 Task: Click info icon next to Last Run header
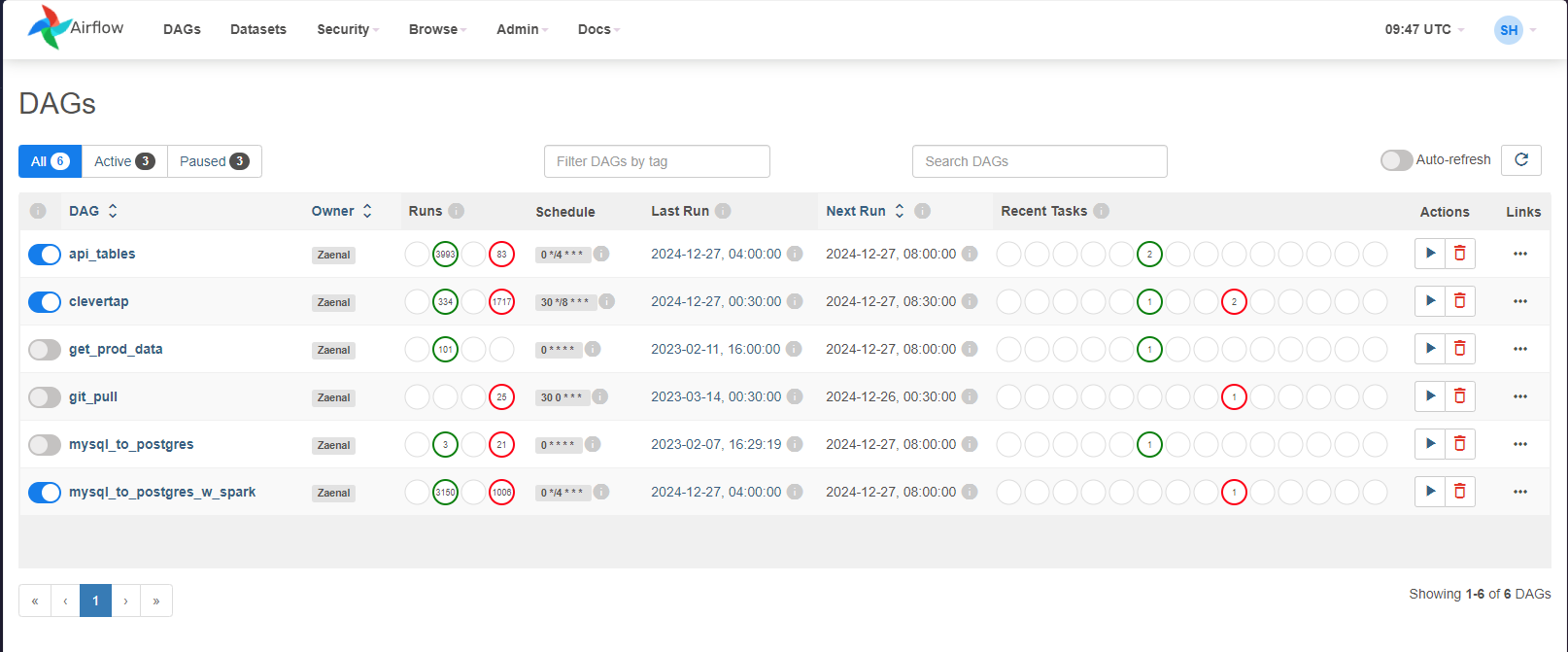pos(723,211)
